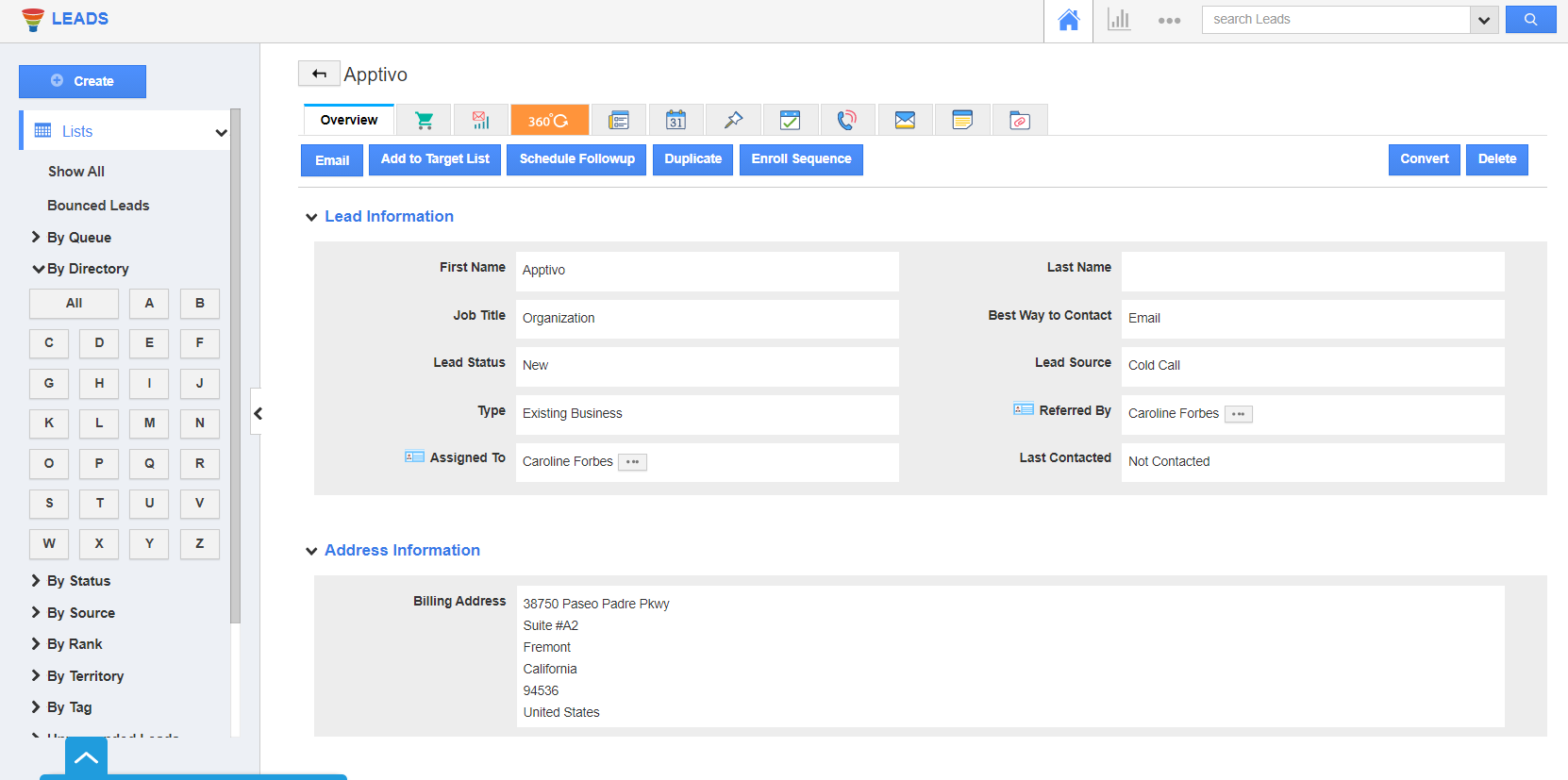Open the reports bar chart icon

click(1119, 20)
